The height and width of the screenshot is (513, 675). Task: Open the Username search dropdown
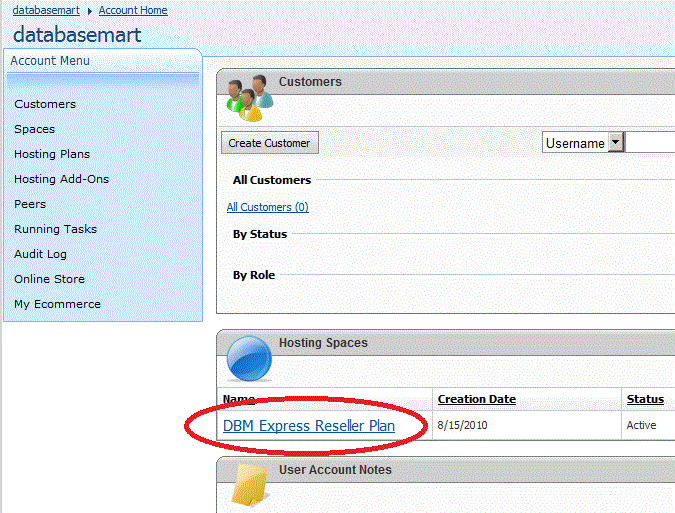pyautogui.click(x=616, y=142)
